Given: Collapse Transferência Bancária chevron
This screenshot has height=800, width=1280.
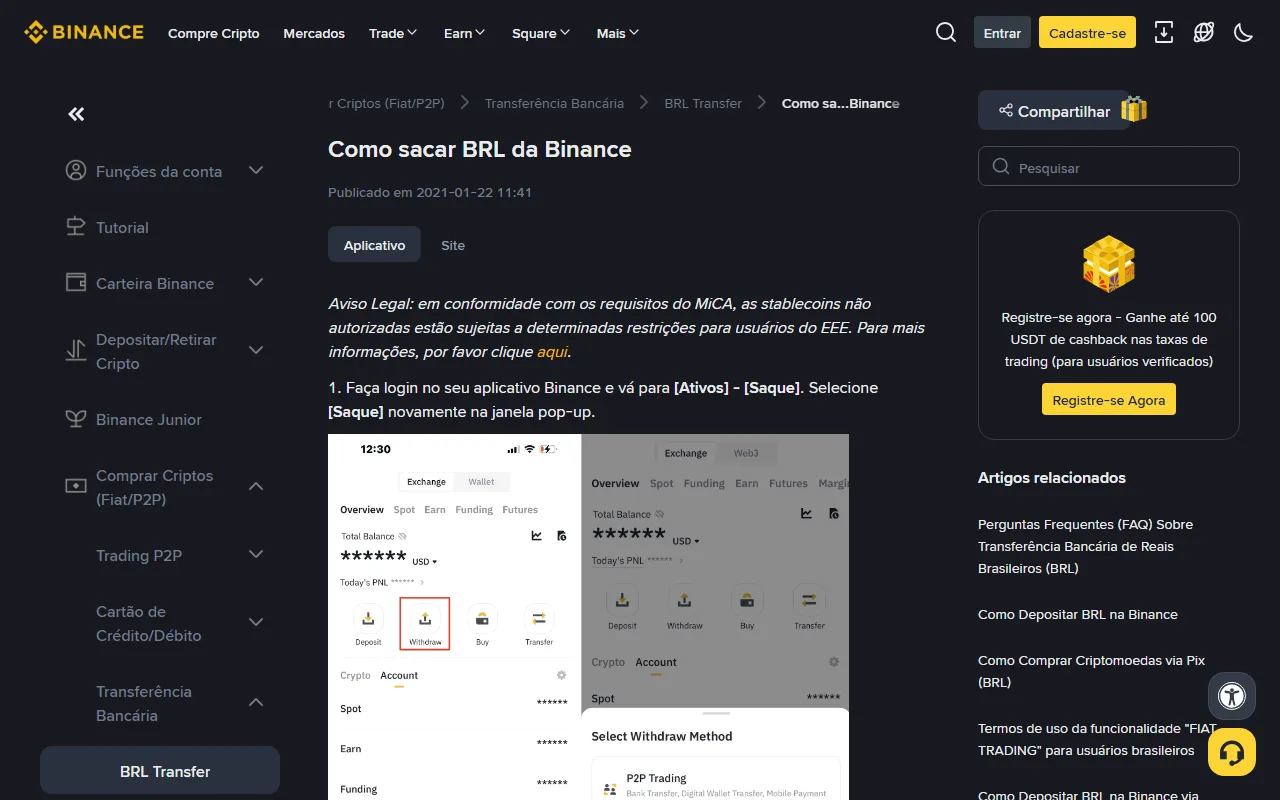Looking at the screenshot, I should (256, 702).
